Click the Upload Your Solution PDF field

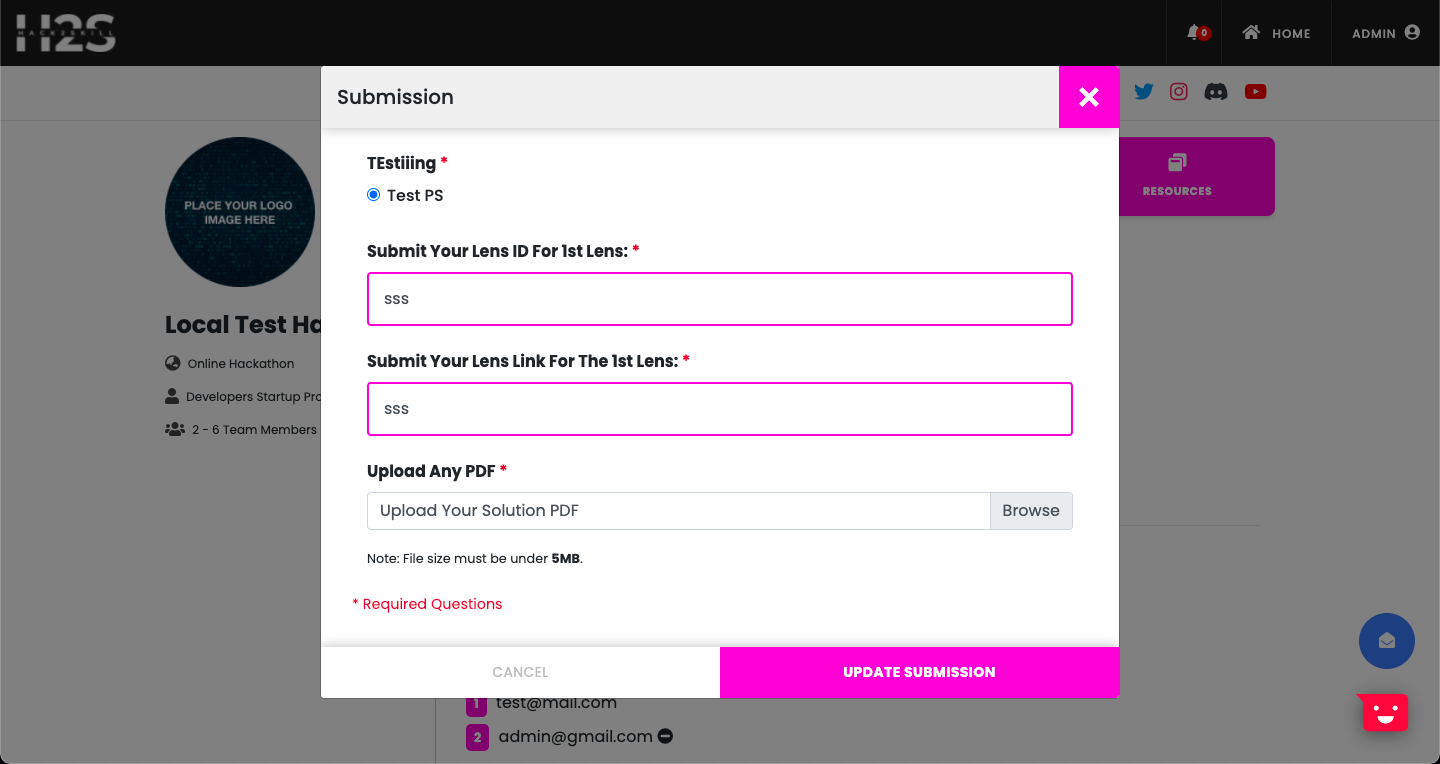click(x=678, y=511)
